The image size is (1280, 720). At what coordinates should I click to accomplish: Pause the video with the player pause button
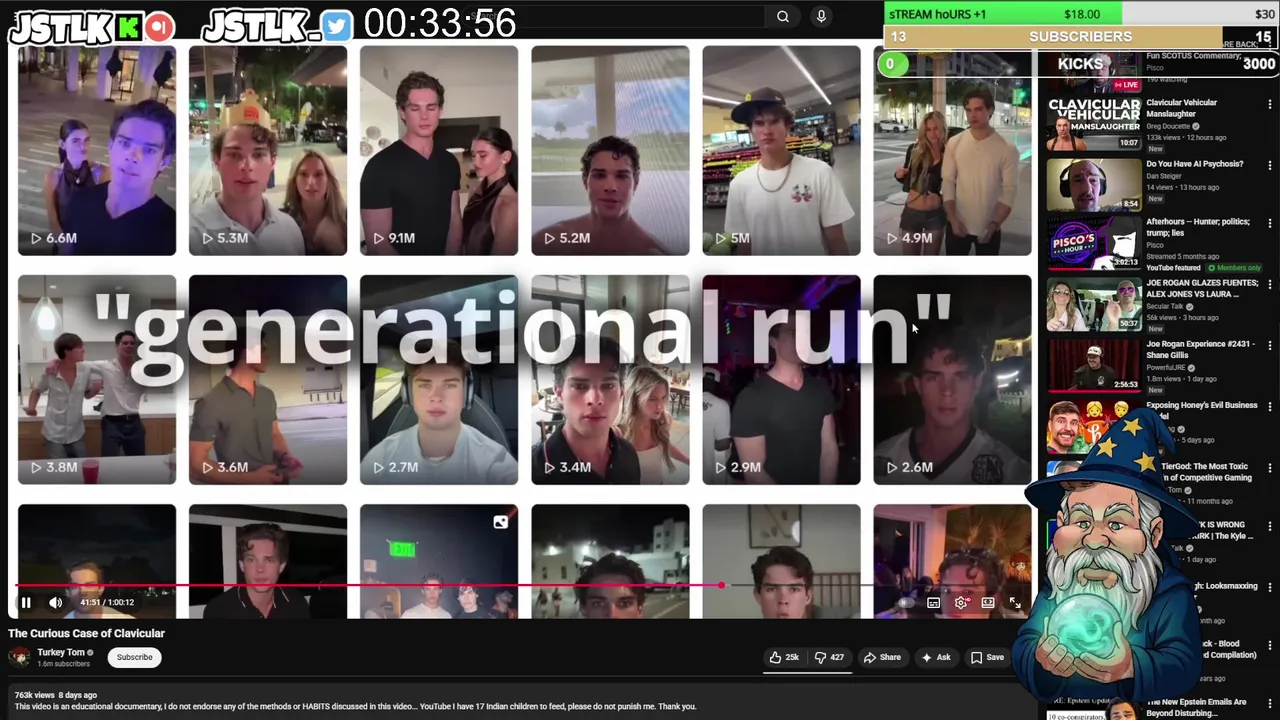pos(26,602)
